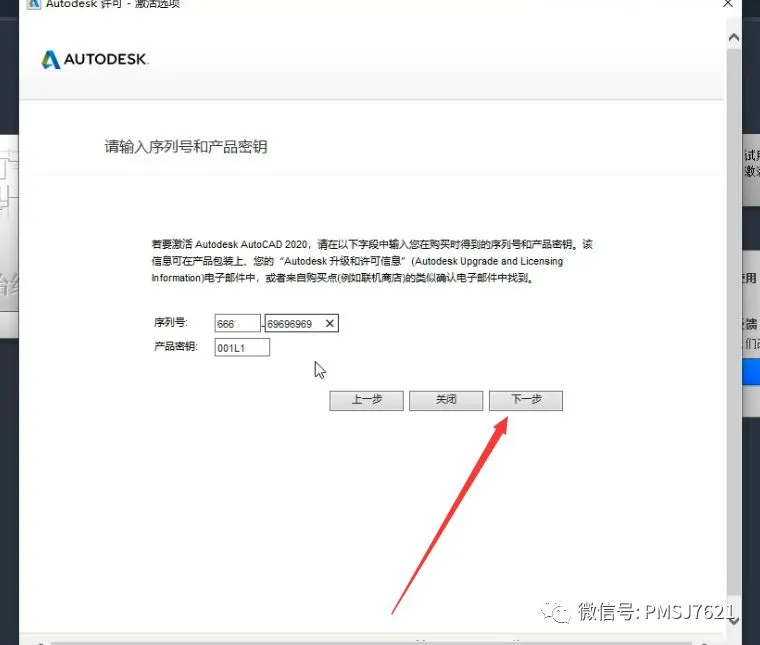
Task: Focus the serial number prefix field 666
Action: [x=238, y=323]
